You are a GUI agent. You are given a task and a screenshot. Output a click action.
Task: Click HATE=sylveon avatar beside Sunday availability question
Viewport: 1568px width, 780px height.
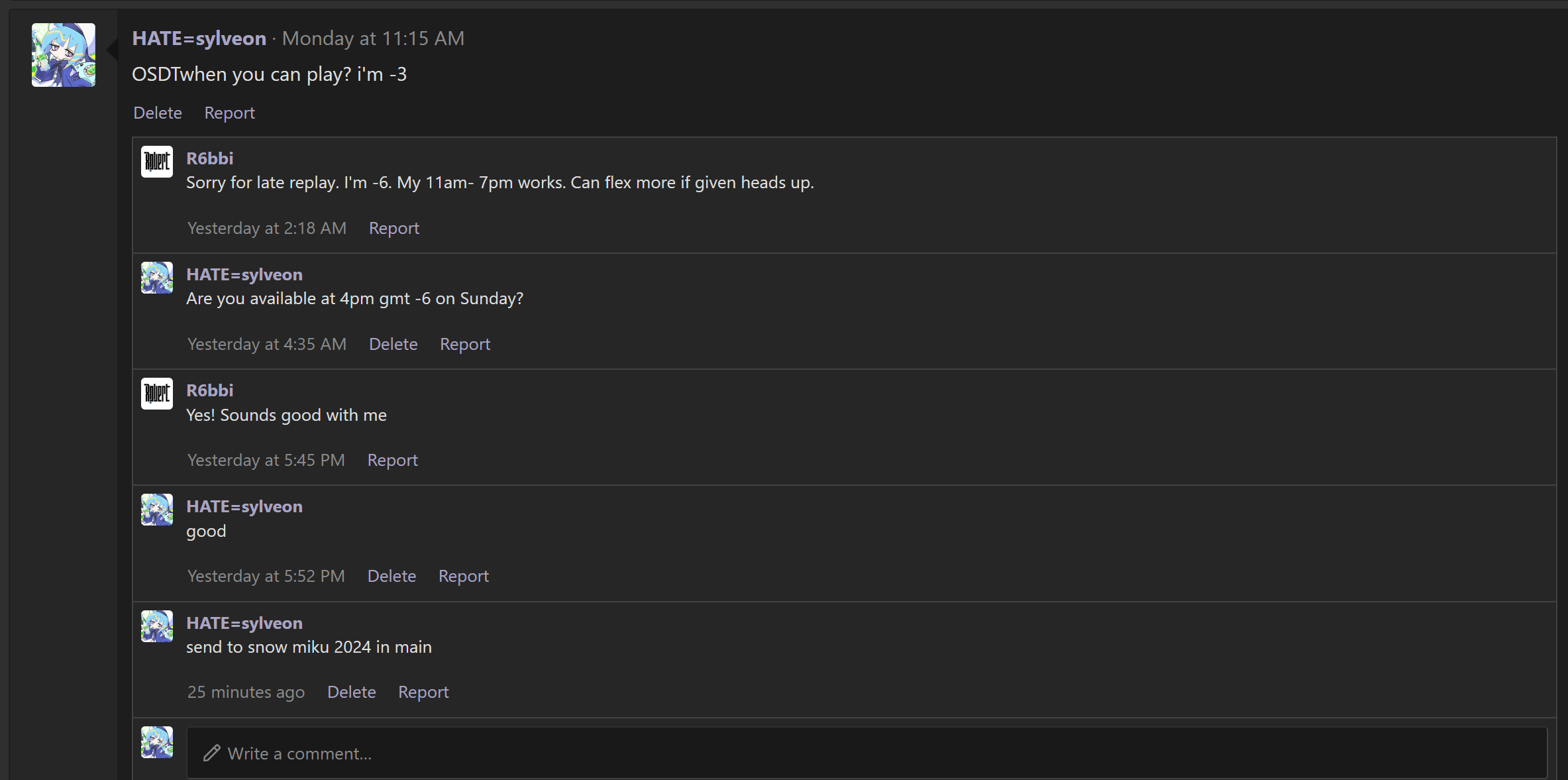[157, 278]
